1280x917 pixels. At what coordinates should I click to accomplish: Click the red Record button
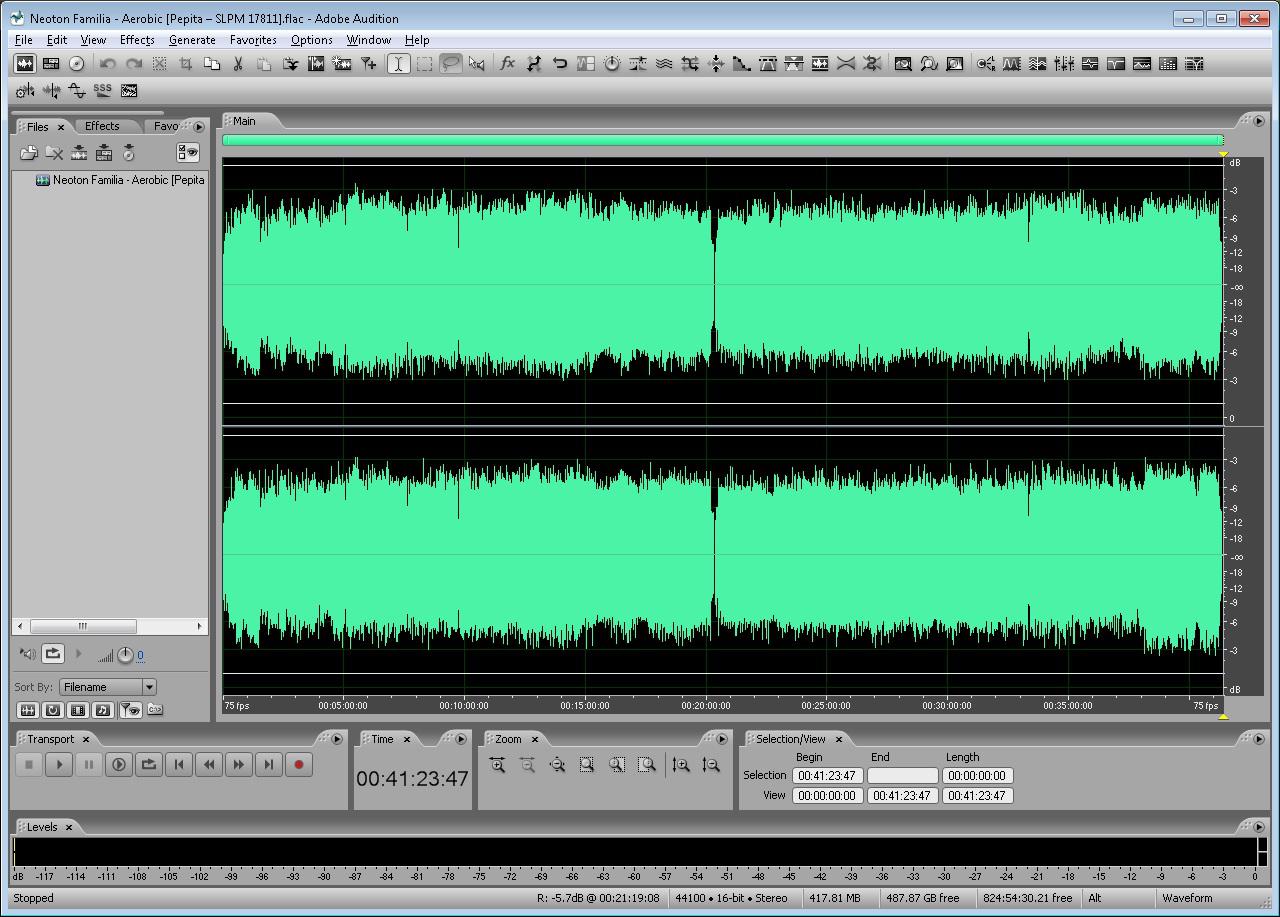(x=298, y=765)
